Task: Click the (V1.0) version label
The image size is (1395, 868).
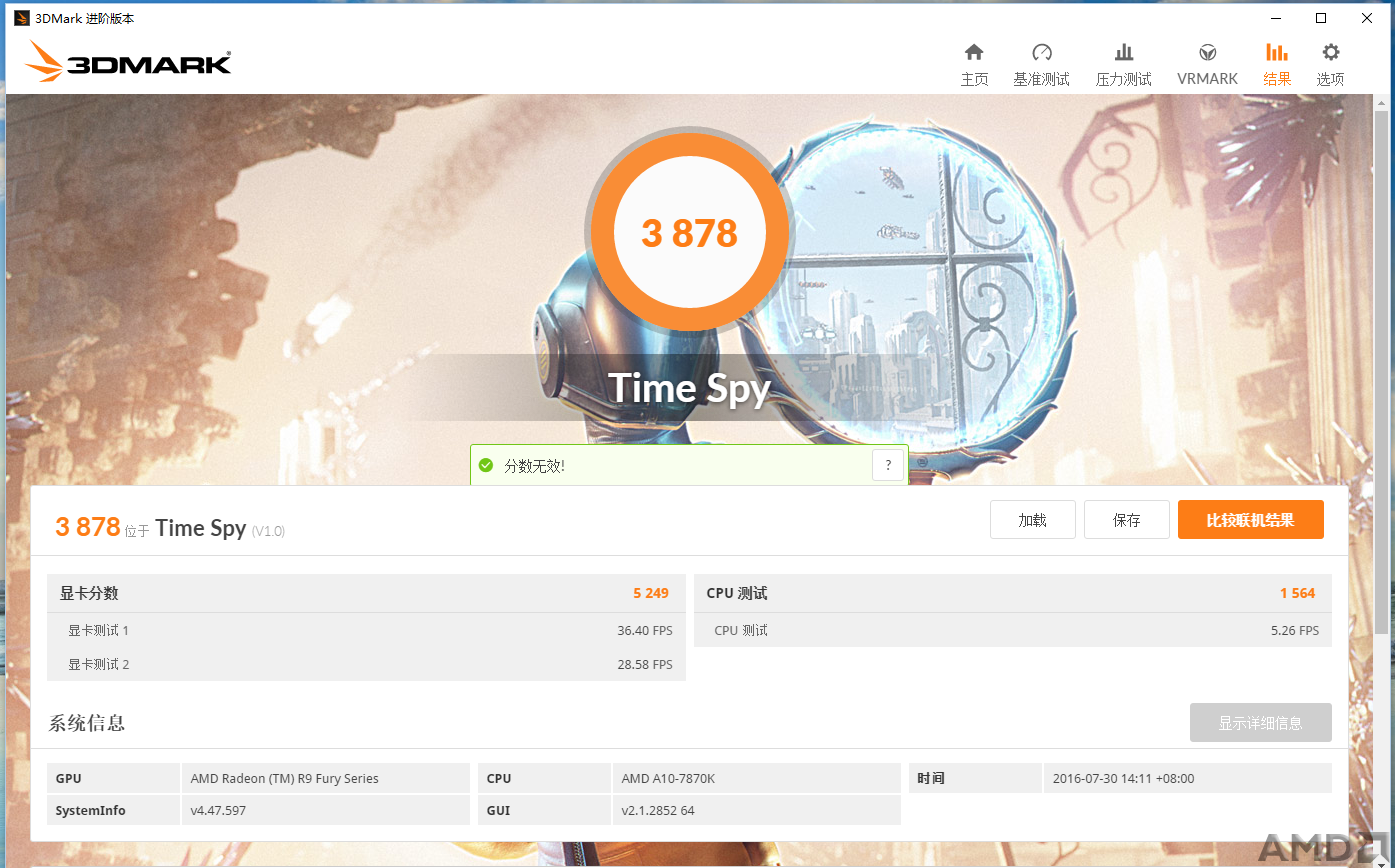Action: tap(268, 531)
